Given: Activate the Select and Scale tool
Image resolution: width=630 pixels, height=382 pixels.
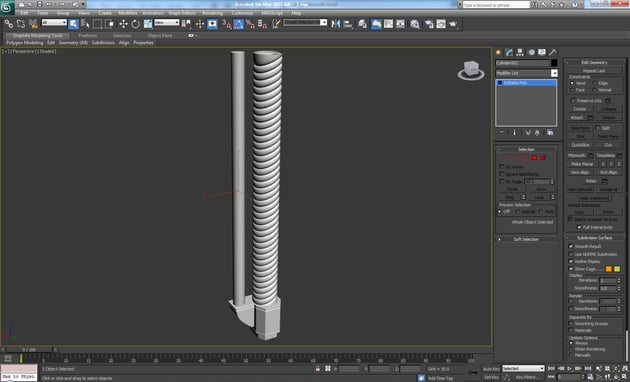Looking at the screenshot, I should pyautogui.click(x=148, y=24).
